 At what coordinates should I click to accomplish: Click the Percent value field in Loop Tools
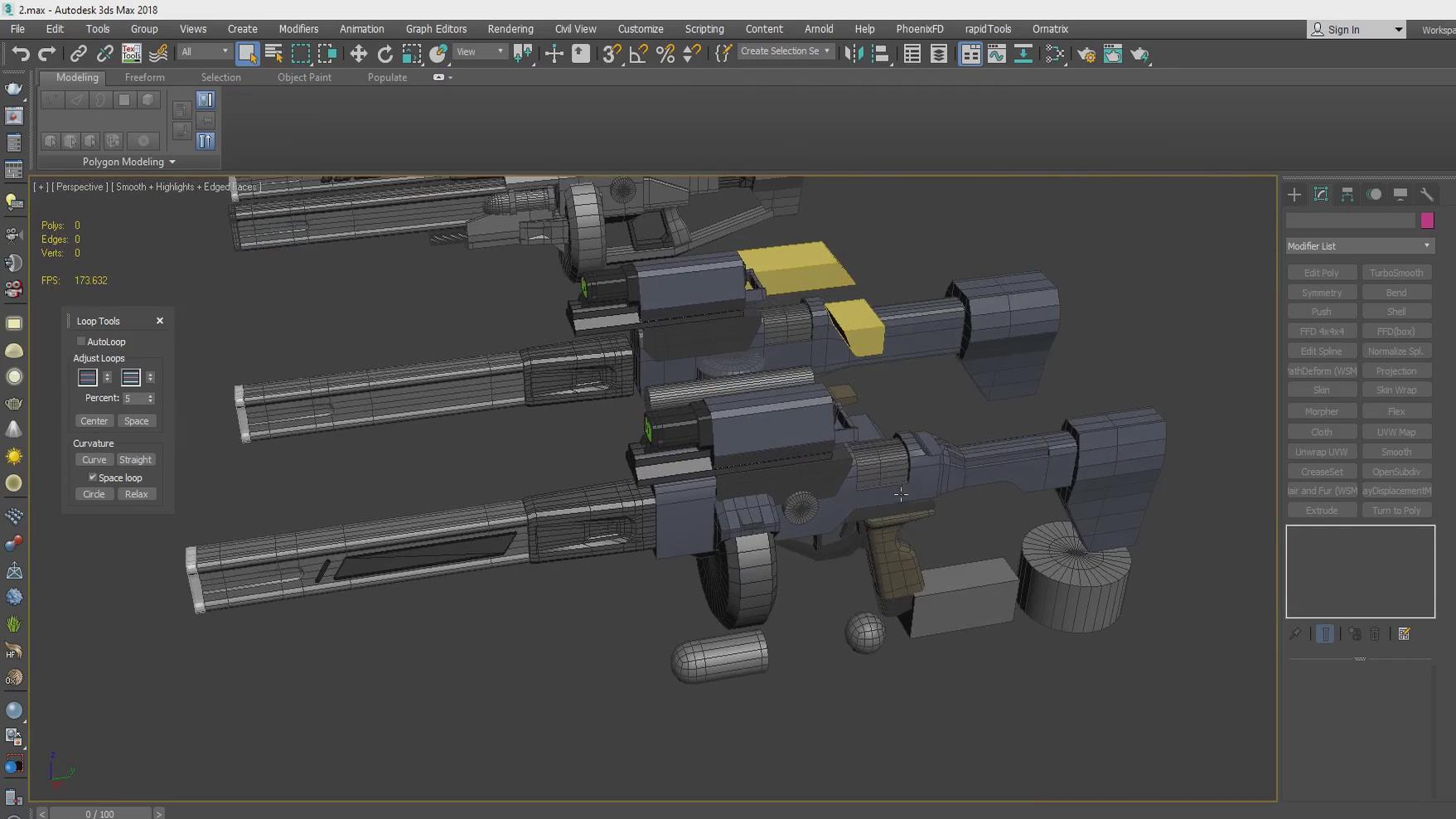133,399
